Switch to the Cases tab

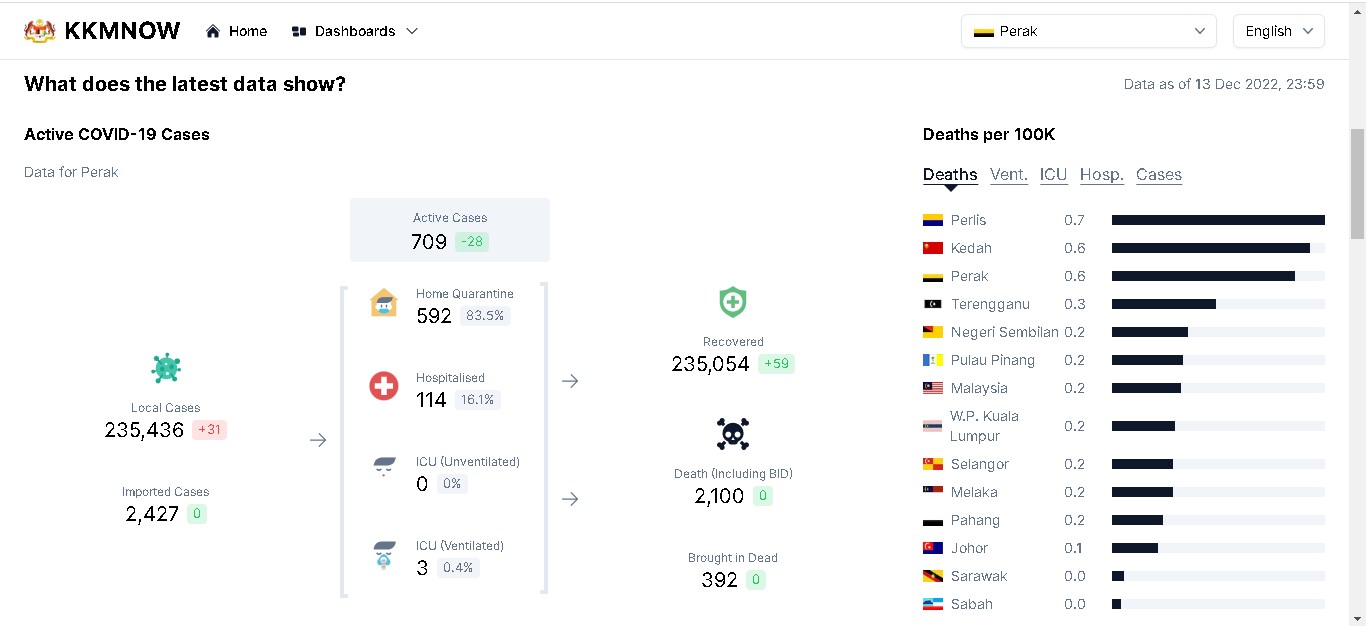[x=1158, y=174]
